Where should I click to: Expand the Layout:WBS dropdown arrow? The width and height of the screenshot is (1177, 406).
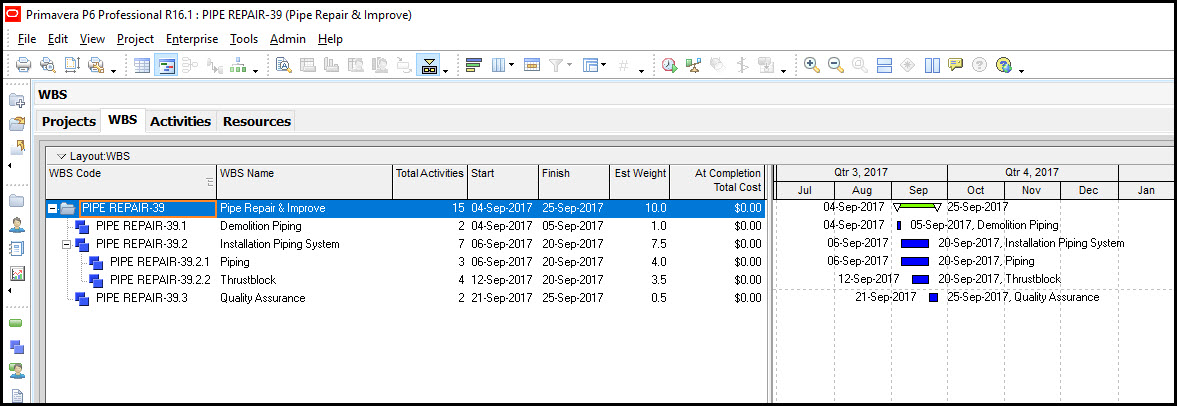tap(61, 156)
